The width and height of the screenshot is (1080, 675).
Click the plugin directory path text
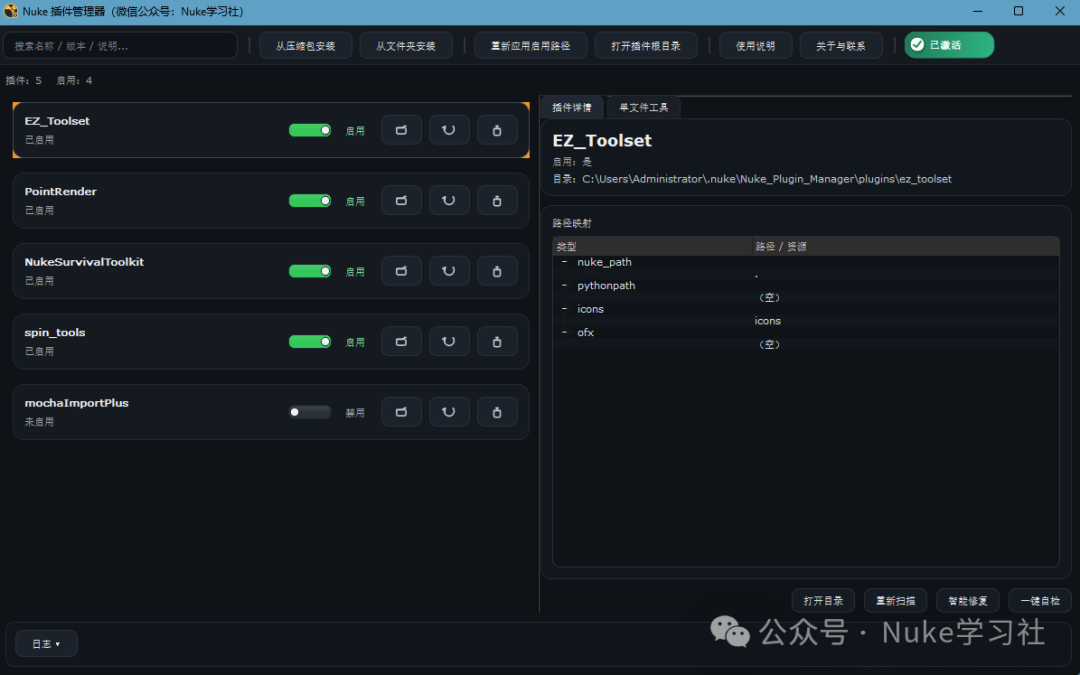click(767, 179)
